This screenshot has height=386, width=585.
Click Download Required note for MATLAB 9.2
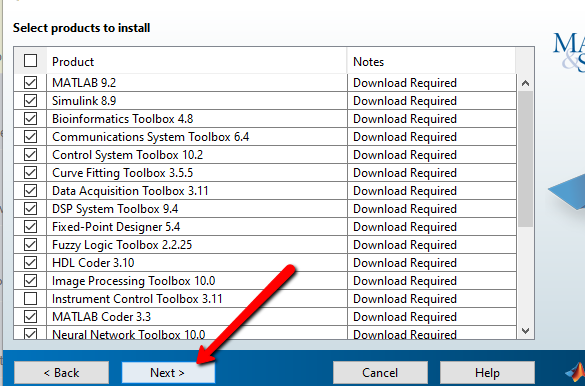coord(405,83)
